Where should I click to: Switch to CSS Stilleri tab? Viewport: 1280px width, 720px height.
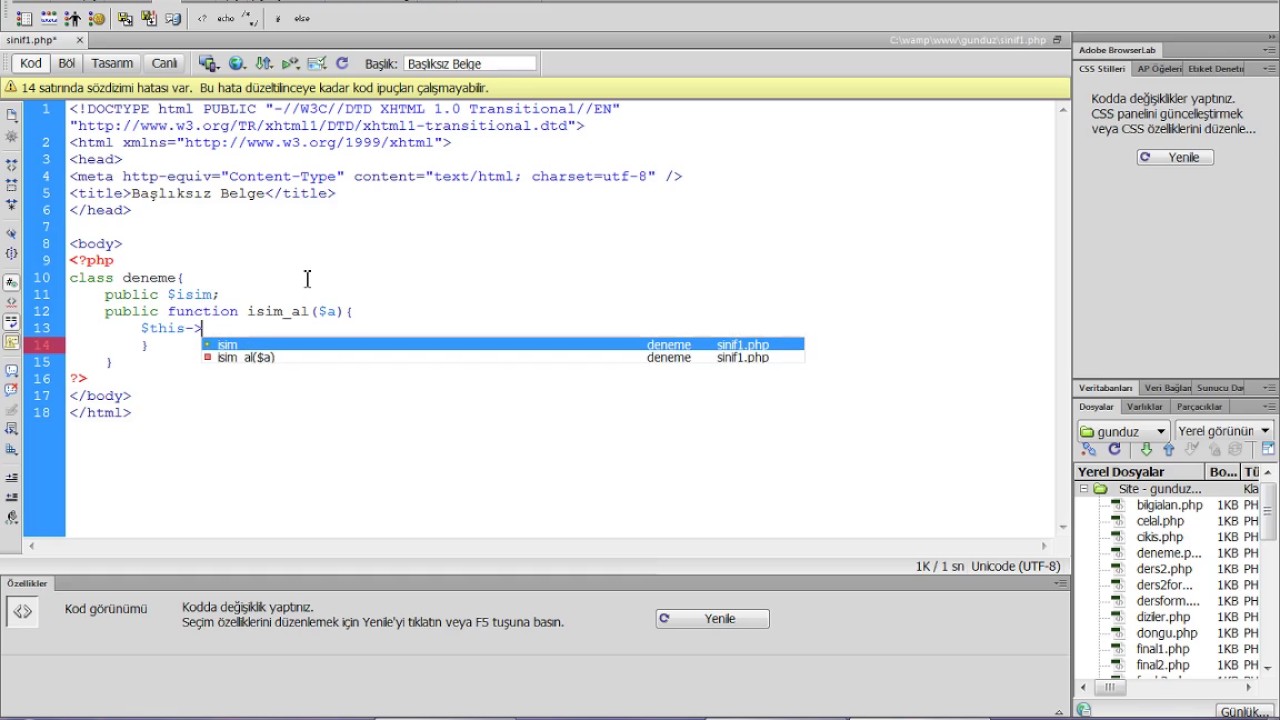(1101, 69)
